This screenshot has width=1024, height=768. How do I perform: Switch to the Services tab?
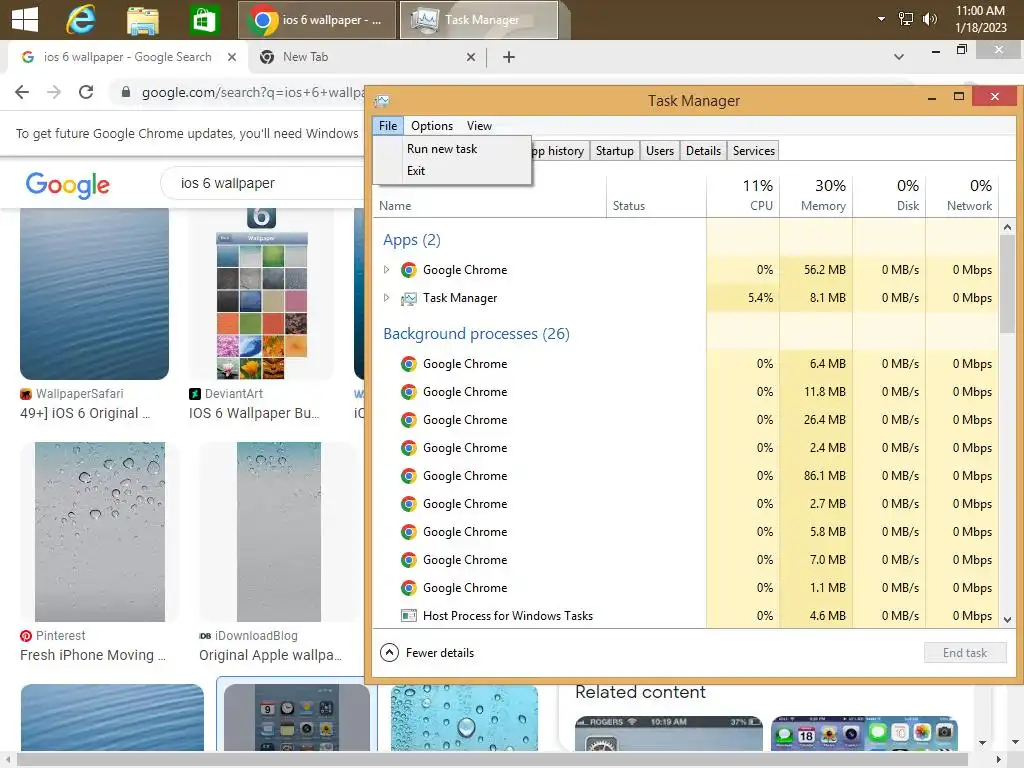(x=753, y=151)
